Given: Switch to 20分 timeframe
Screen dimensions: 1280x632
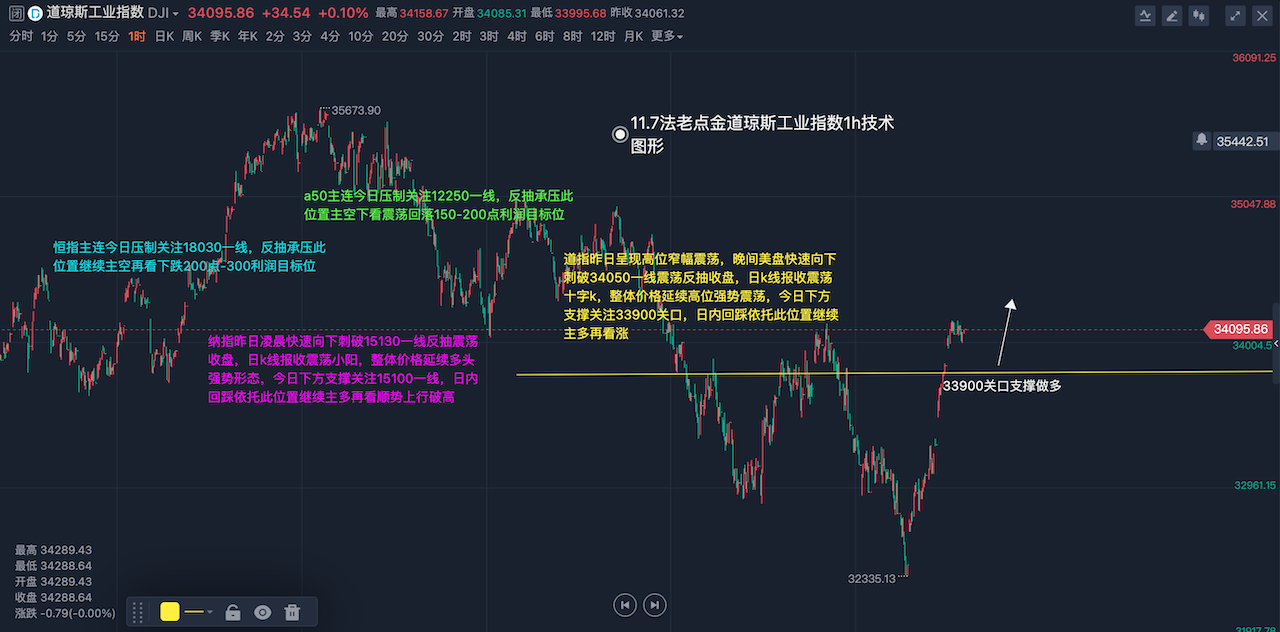Looking at the screenshot, I should click(395, 36).
